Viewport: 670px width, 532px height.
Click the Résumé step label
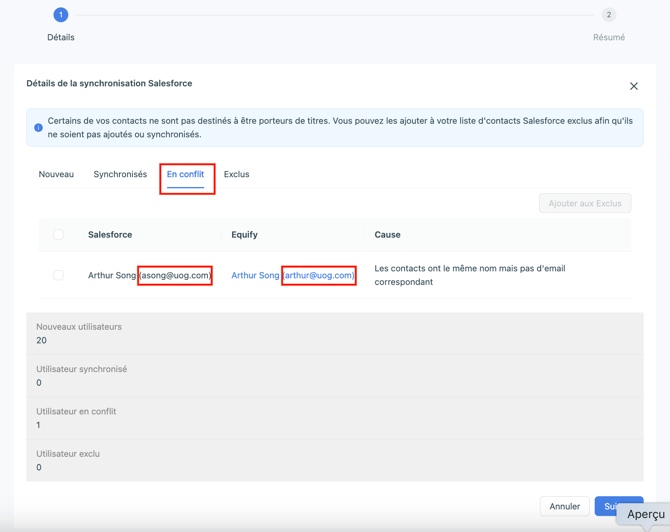tap(608, 37)
